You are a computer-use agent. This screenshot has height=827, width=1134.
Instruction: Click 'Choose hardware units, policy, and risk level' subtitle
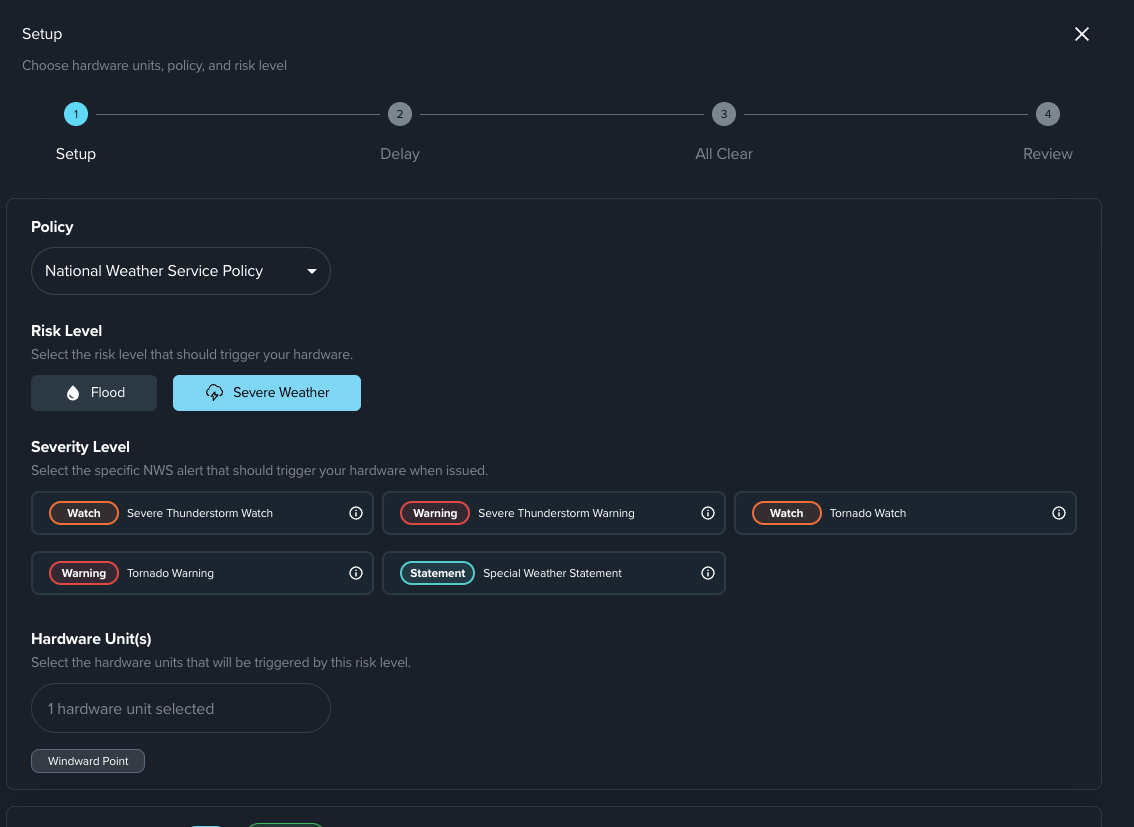[x=155, y=66]
